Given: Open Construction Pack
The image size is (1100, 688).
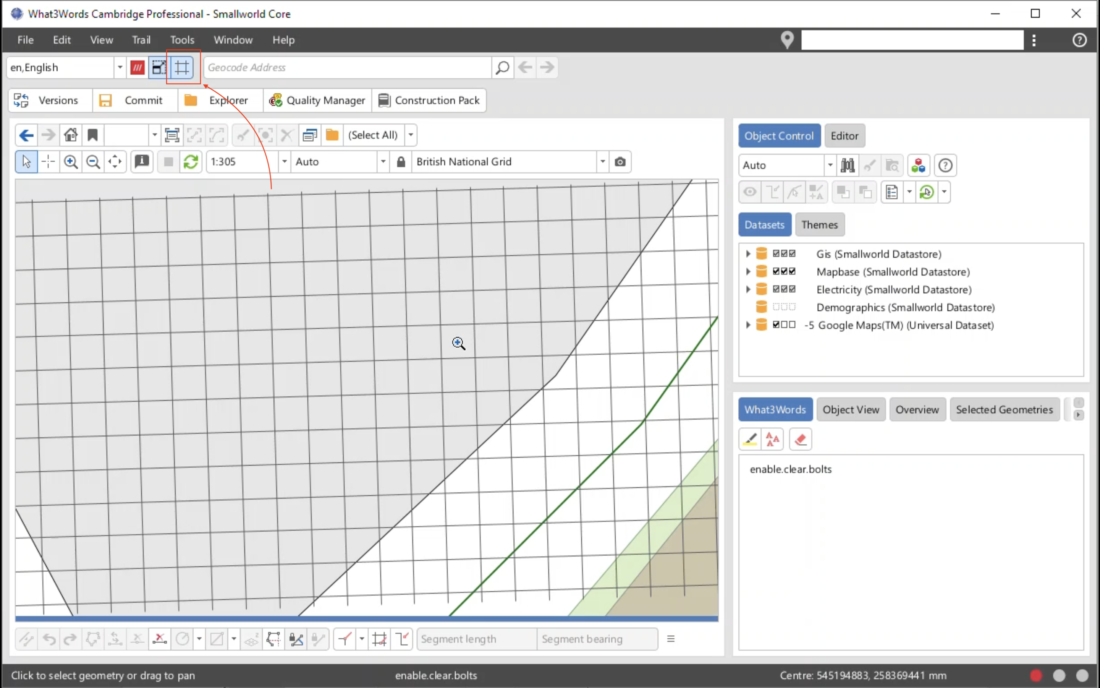Looking at the screenshot, I should [429, 100].
